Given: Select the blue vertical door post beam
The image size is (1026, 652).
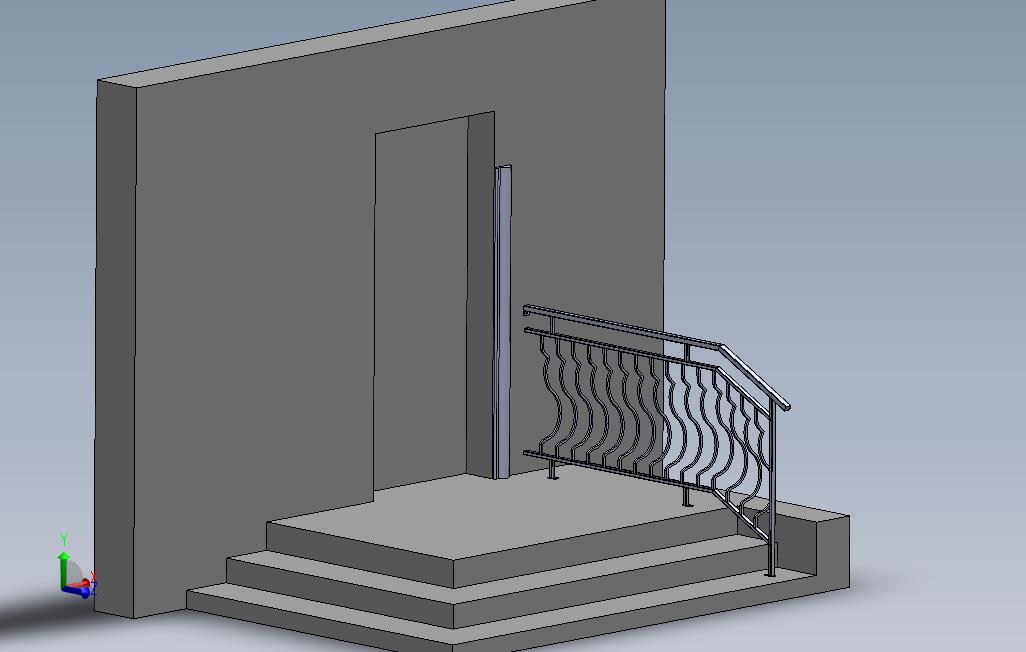Looking at the screenshot, I should coord(503,321).
